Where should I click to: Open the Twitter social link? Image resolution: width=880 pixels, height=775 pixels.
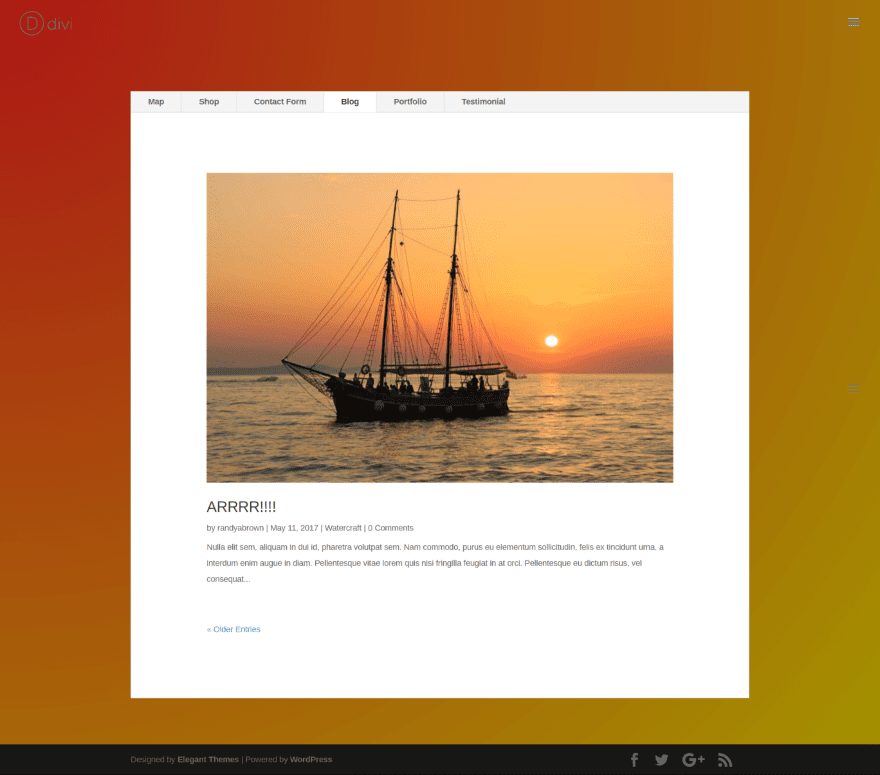pos(662,760)
